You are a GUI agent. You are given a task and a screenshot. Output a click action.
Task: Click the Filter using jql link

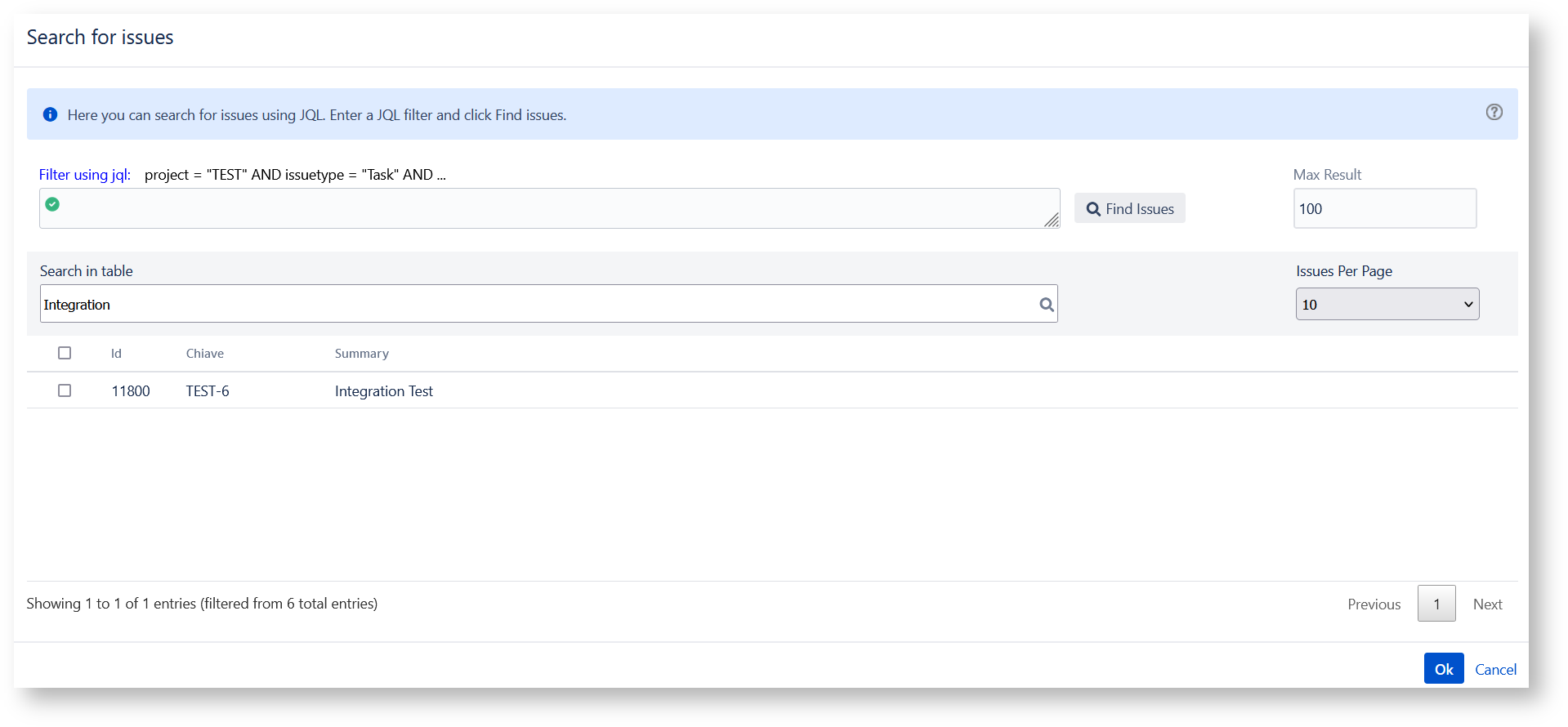85,175
